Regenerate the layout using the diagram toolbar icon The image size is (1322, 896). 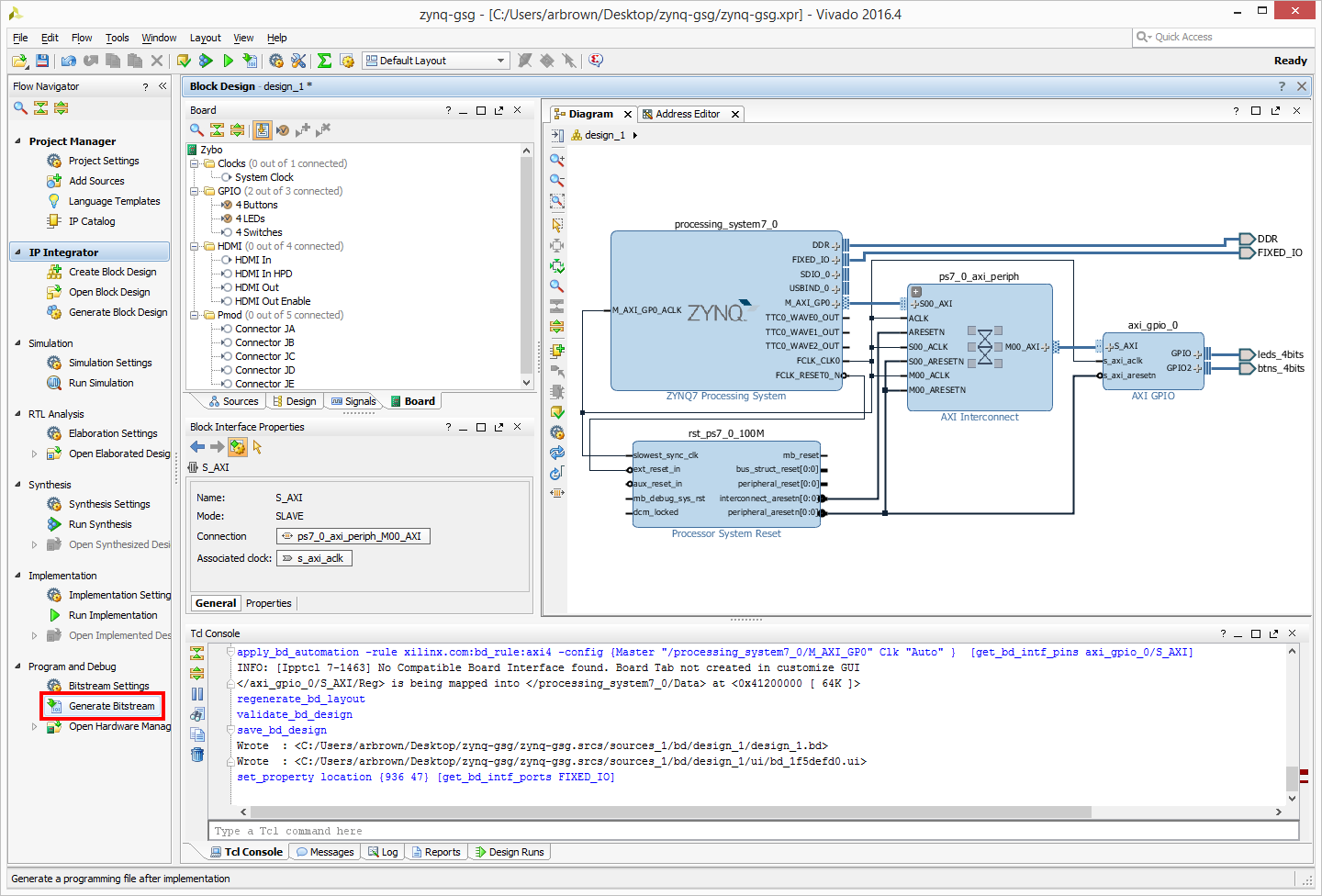(x=556, y=453)
